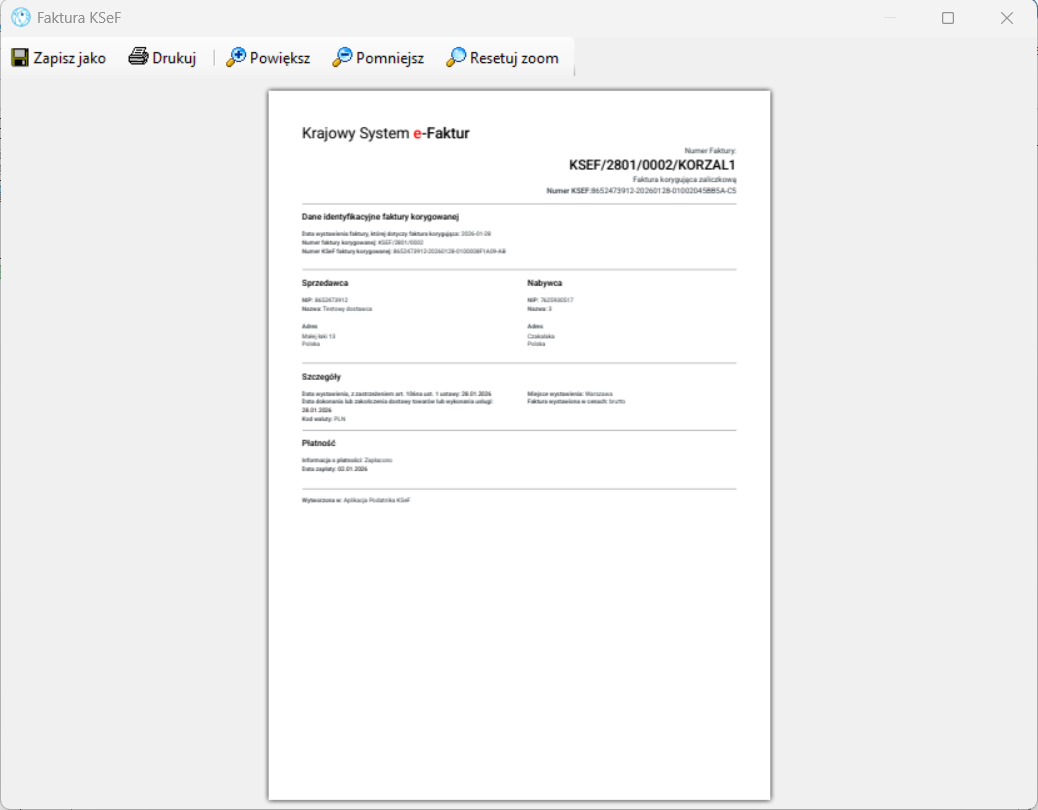
Task: Click the magnifier icon beside Resetuj zoom
Action: click(x=456, y=57)
